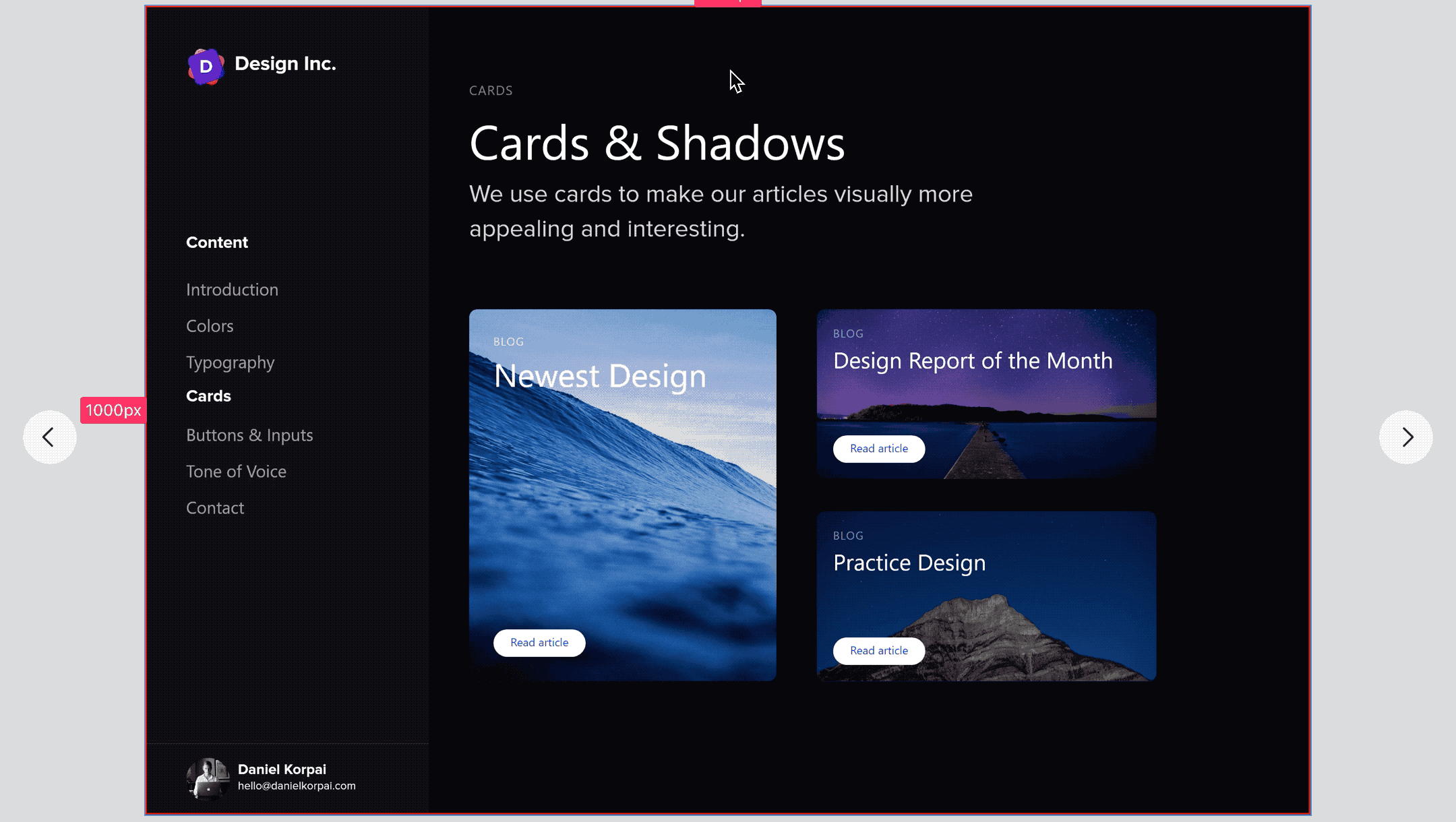Read article on Practice Design card
1456x822 pixels.
[x=879, y=650]
